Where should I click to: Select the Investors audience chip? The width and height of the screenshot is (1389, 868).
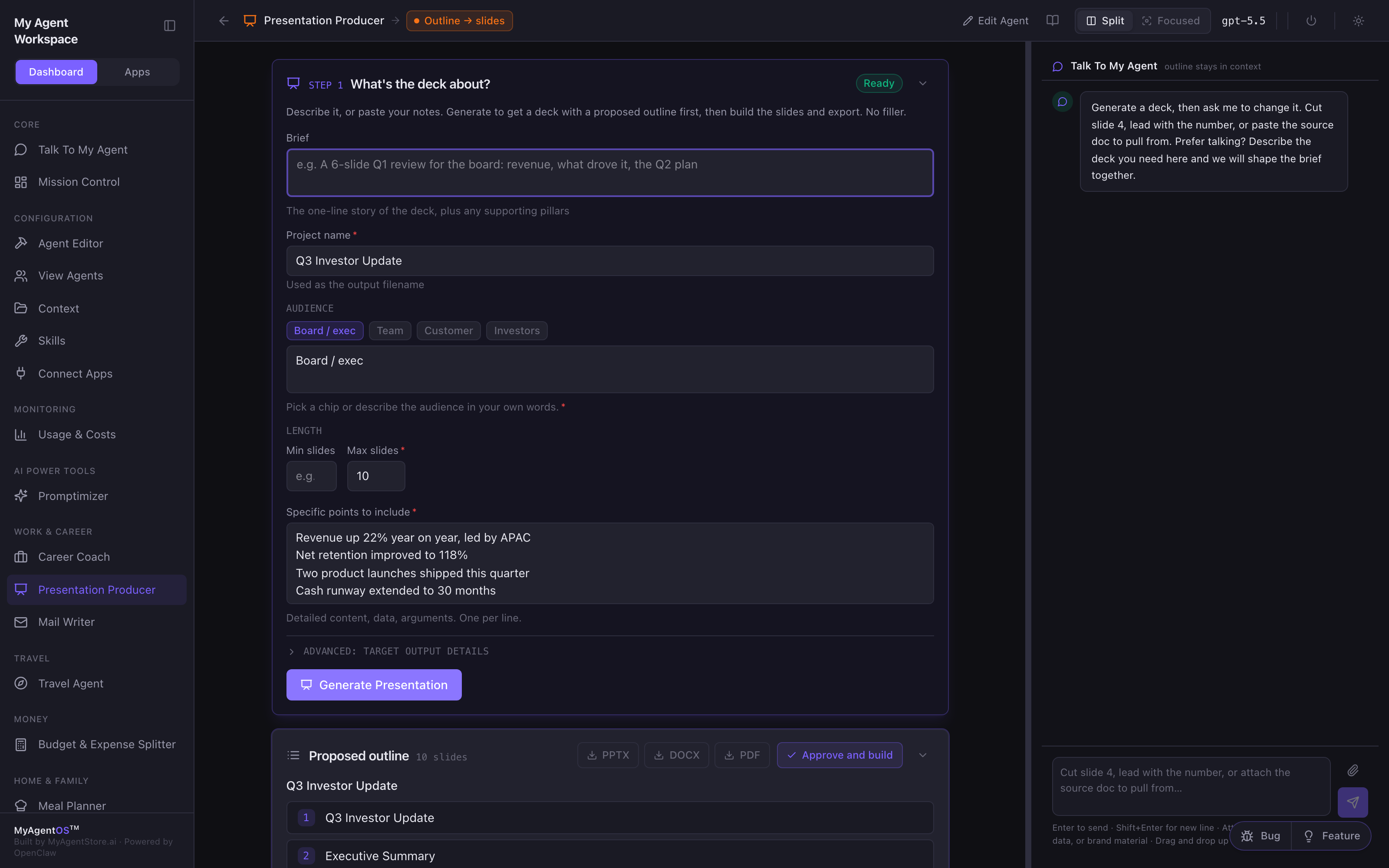point(517,331)
